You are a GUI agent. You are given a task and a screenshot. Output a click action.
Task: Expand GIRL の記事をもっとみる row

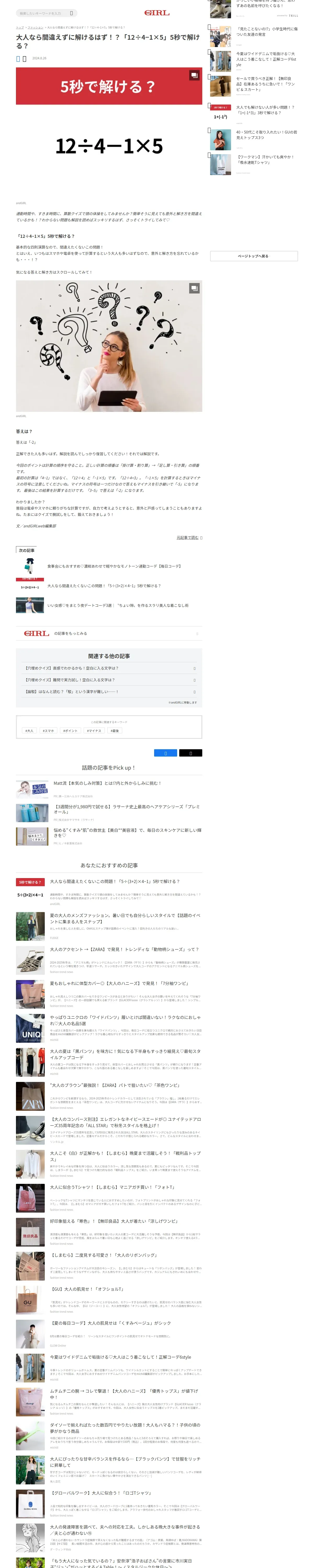[109, 634]
